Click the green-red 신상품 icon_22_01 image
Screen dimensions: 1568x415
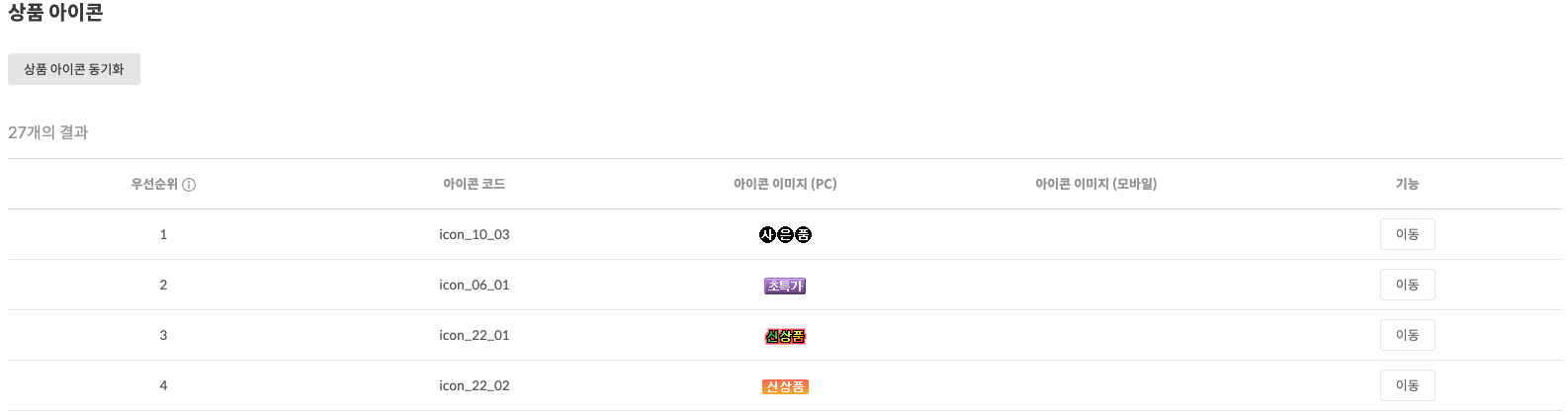785,336
